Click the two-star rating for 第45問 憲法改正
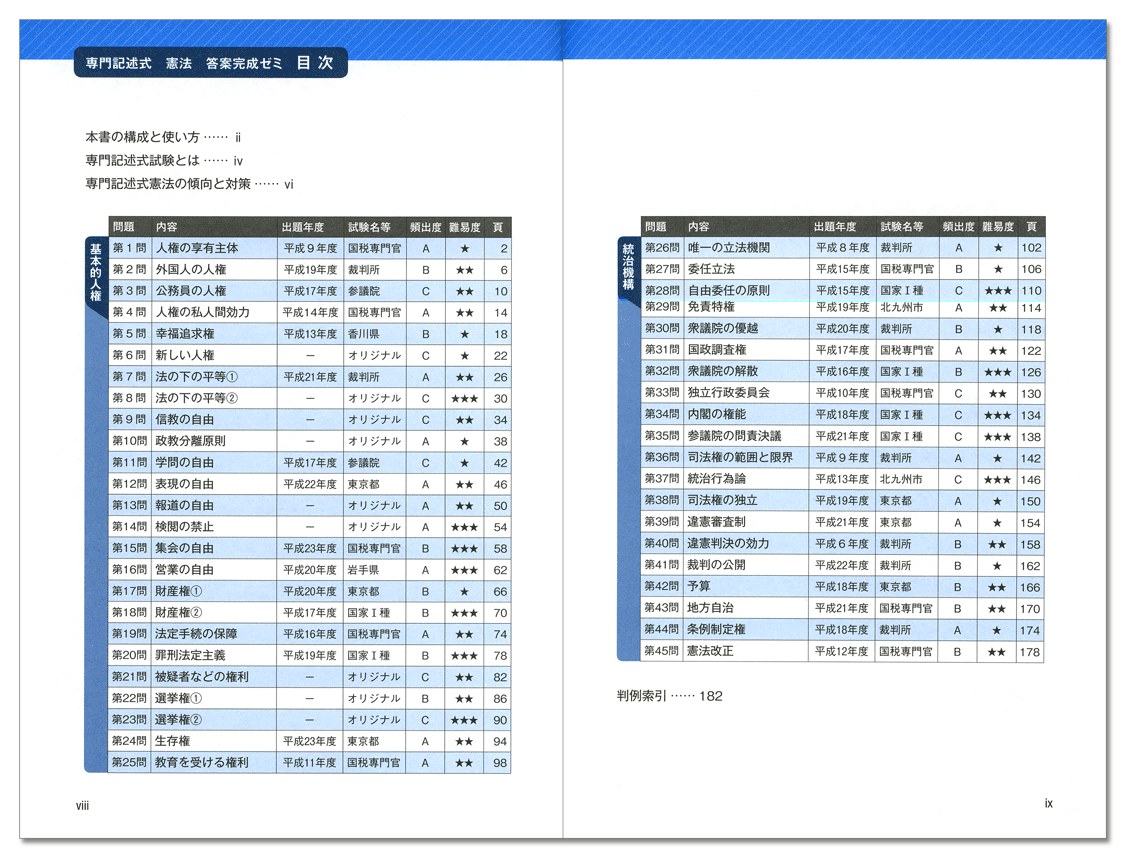This screenshot has height=858, width=1127. 997,652
